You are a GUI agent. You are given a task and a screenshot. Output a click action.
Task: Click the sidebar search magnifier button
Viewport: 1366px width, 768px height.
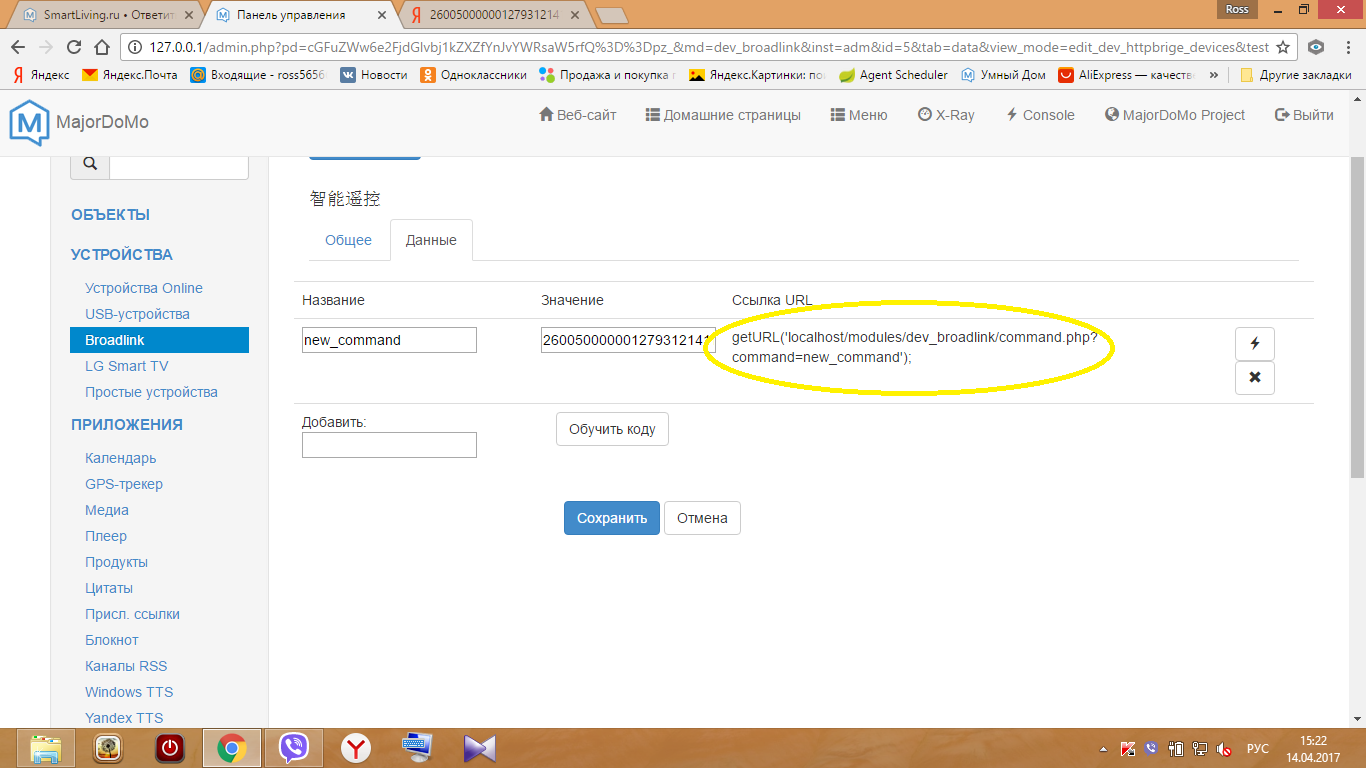tap(90, 164)
